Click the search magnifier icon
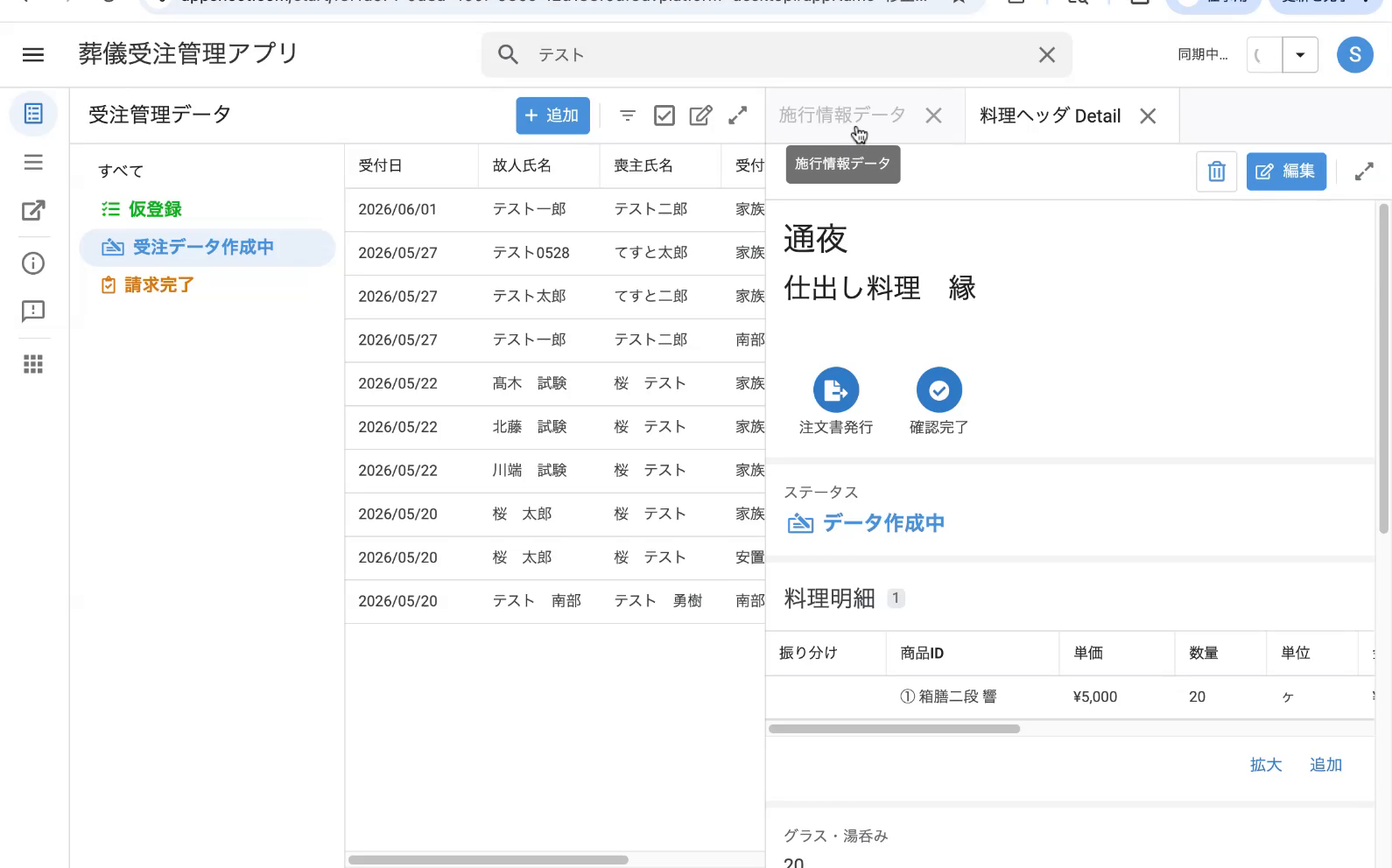1392x868 pixels. click(x=508, y=54)
